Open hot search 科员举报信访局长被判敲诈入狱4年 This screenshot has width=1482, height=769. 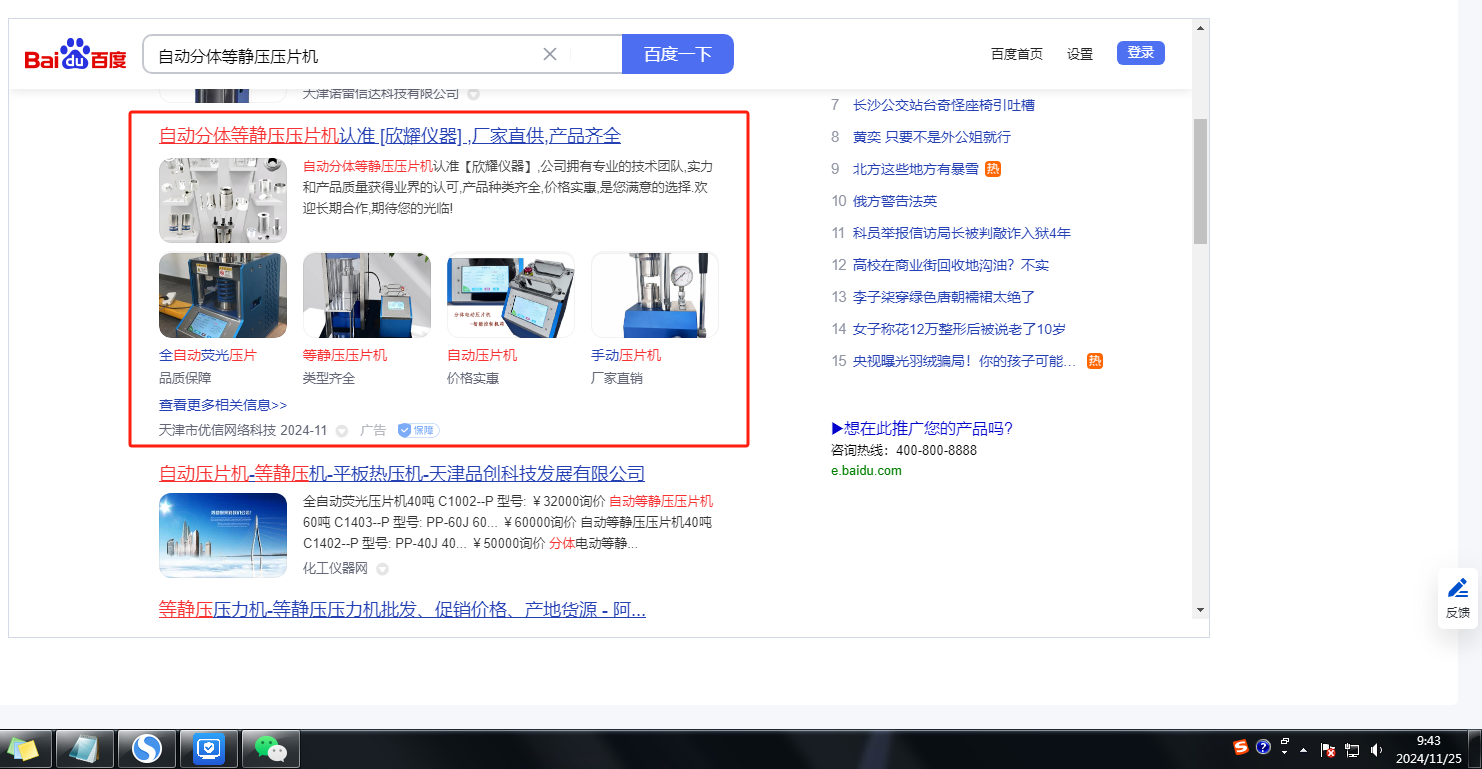(962, 233)
